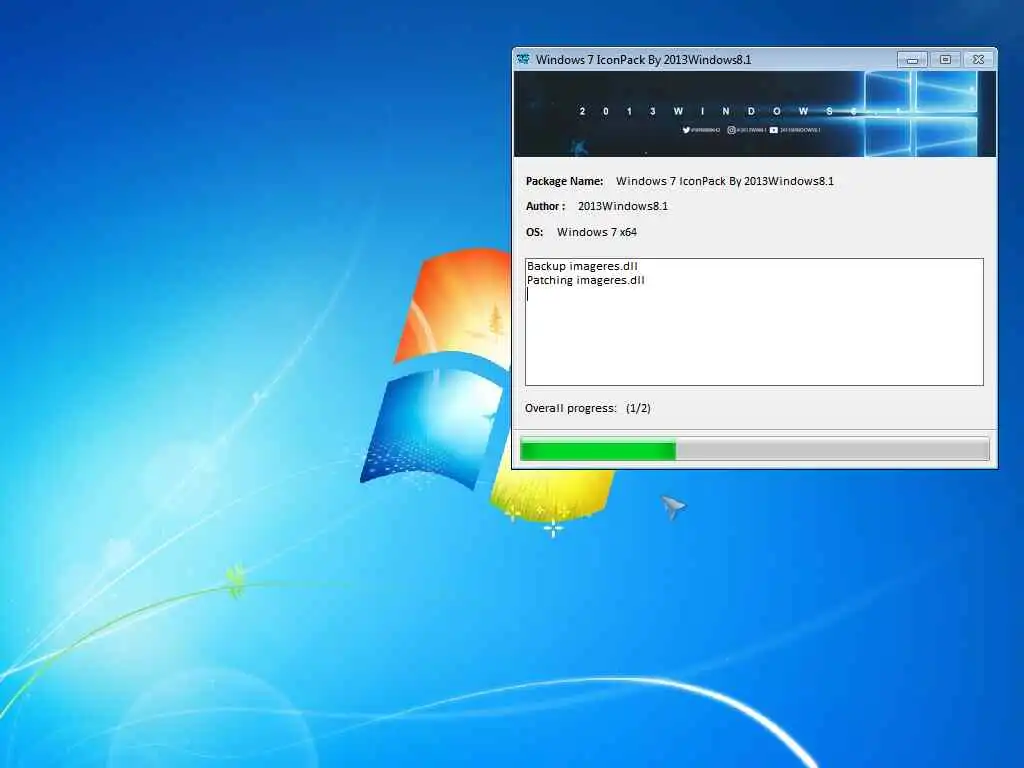
Task: Click the installer app icon in title bar
Action: point(523,59)
